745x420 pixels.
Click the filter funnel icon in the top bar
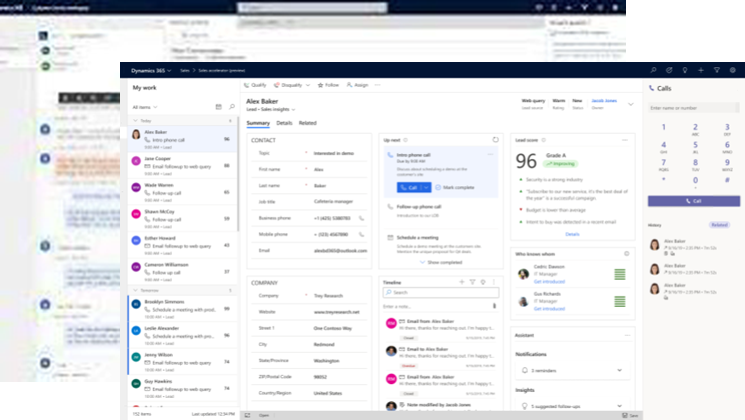[718, 70]
